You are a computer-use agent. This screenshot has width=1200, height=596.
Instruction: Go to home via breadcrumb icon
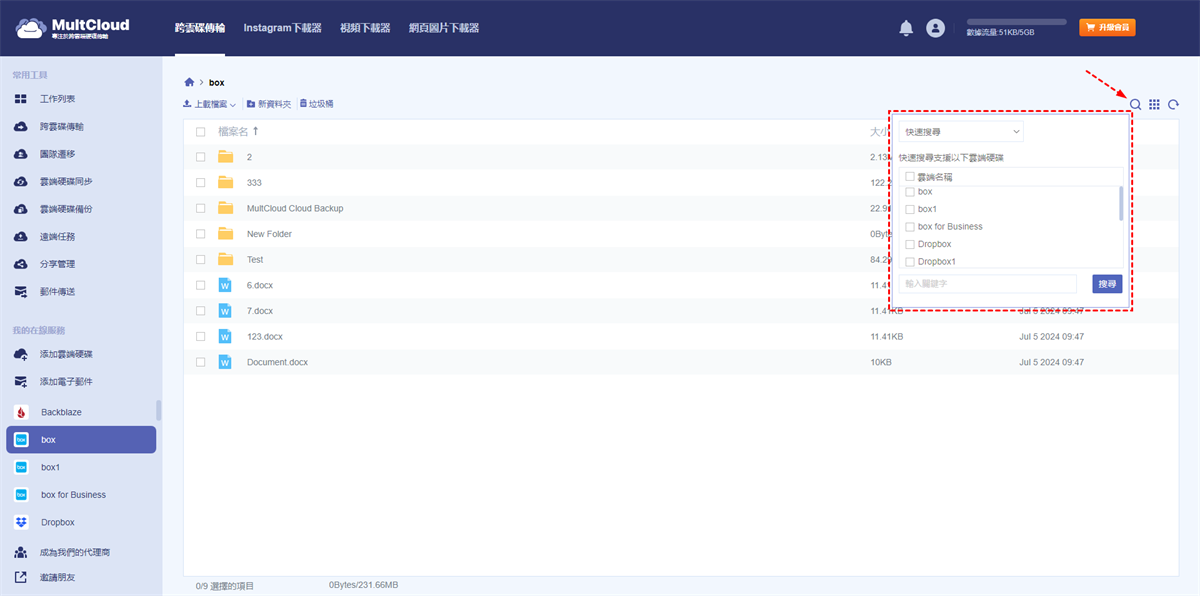tap(189, 82)
